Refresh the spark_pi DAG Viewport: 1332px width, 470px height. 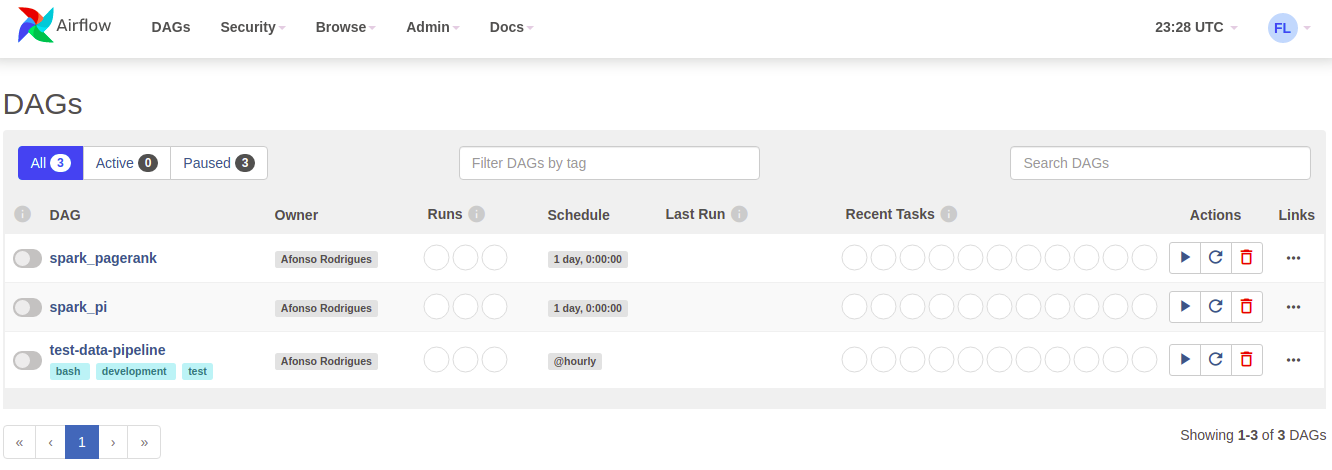1216,307
